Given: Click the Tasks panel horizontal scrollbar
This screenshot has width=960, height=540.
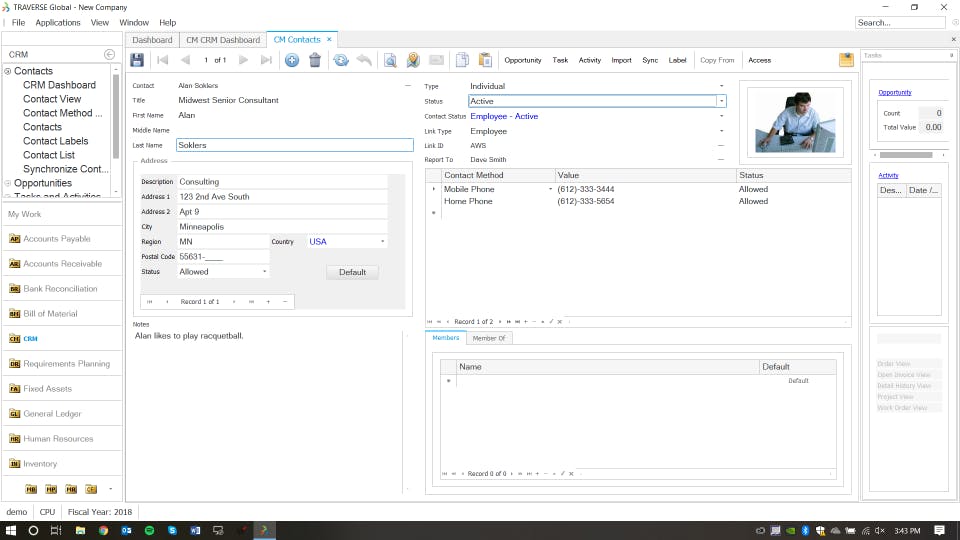Looking at the screenshot, I should coord(905,155).
